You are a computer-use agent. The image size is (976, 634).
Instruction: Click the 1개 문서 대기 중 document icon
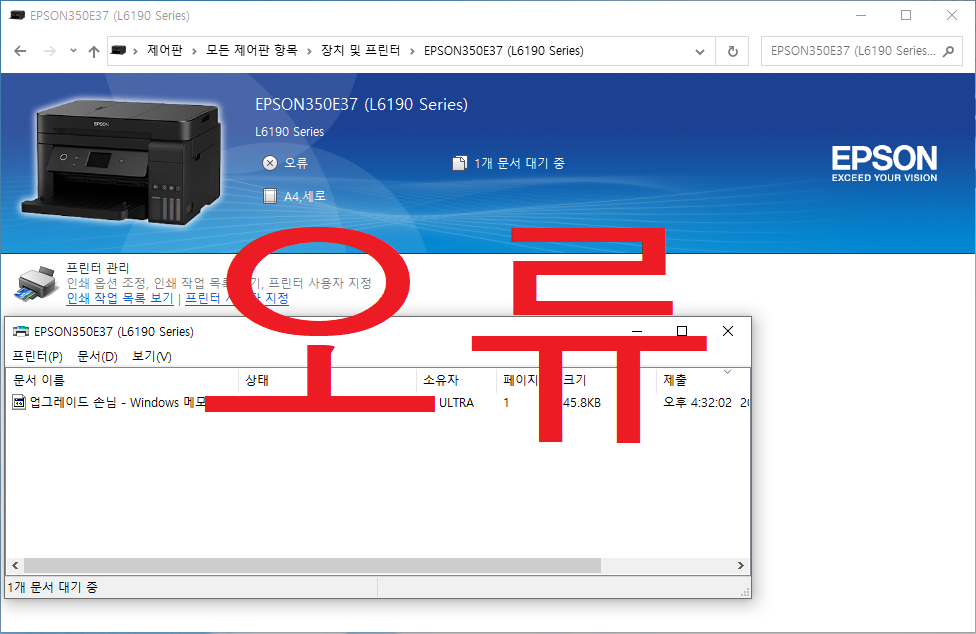[x=459, y=163]
